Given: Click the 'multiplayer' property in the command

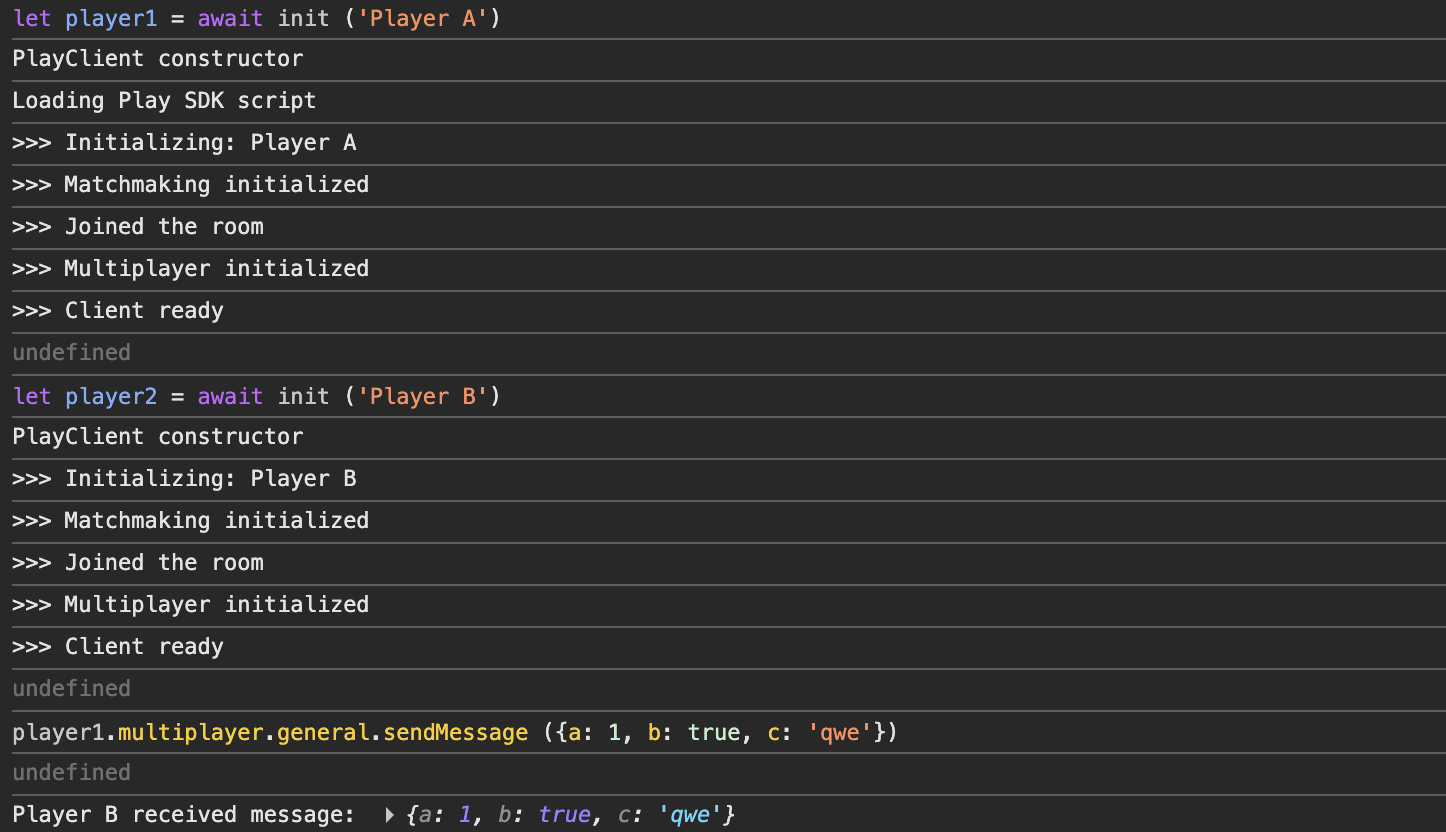Looking at the screenshot, I should [x=190, y=733].
